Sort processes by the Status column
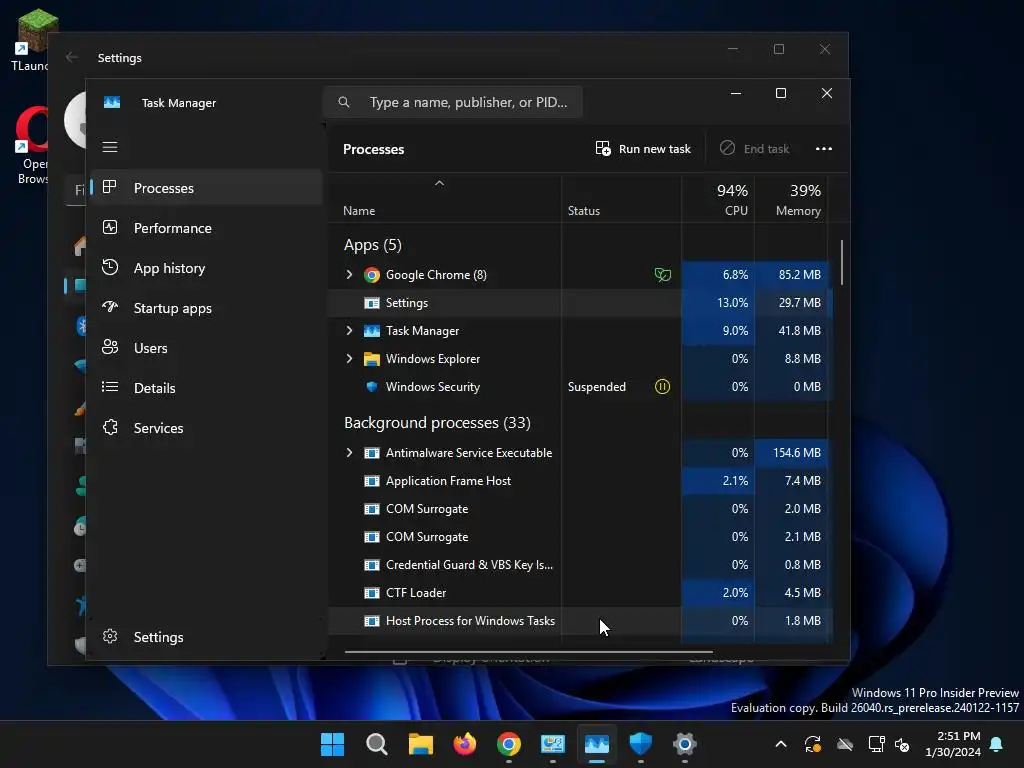This screenshot has width=1024, height=768. [x=584, y=211]
